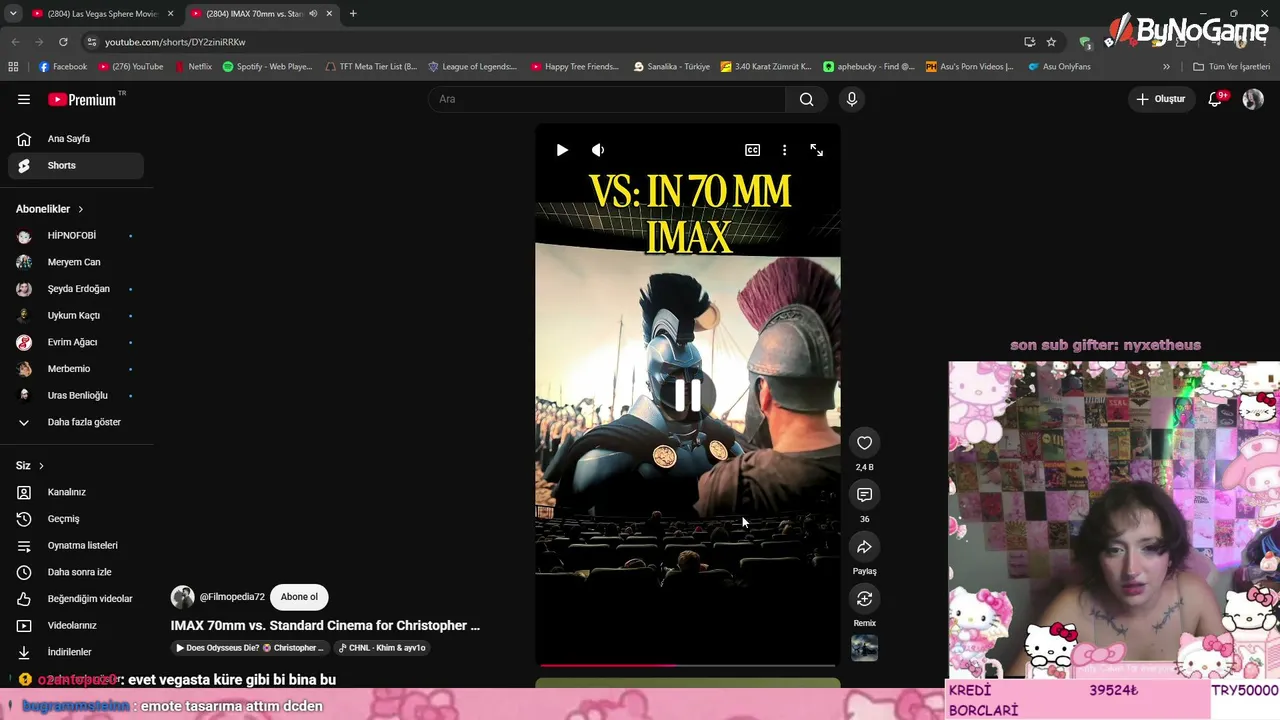The width and height of the screenshot is (1280, 720).
Task: Focus the Ara search field
Action: point(607,99)
